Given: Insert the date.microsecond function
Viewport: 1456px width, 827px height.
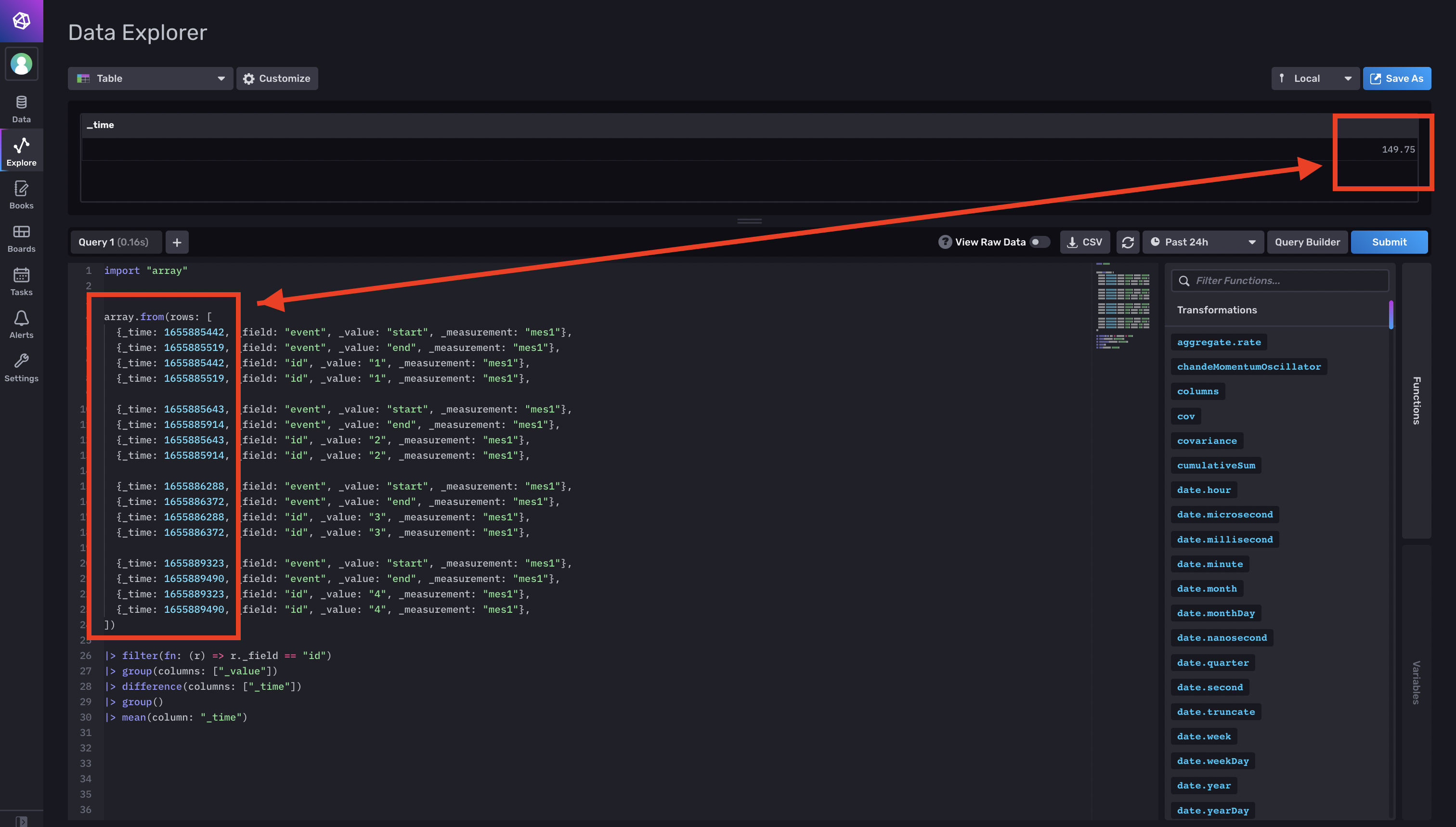Looking at the screenshot, I should 1225,515.
